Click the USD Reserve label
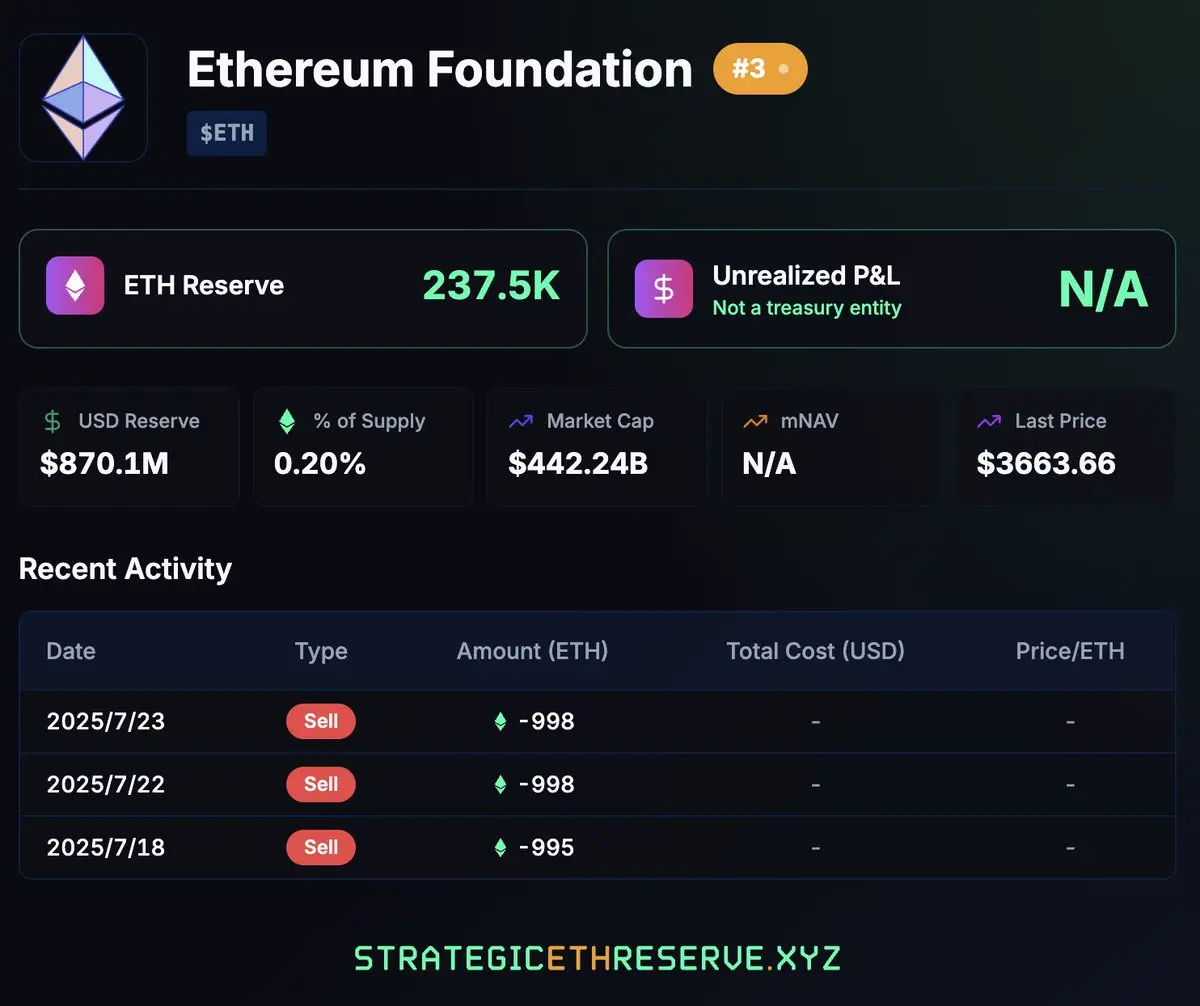This screenshot has width=1200, height=1006. pos(139,421)
